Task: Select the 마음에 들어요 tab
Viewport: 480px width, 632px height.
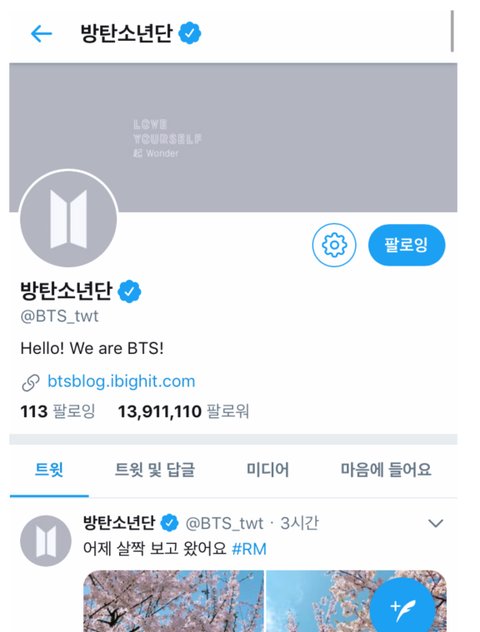Action: (x=386, y=470)
